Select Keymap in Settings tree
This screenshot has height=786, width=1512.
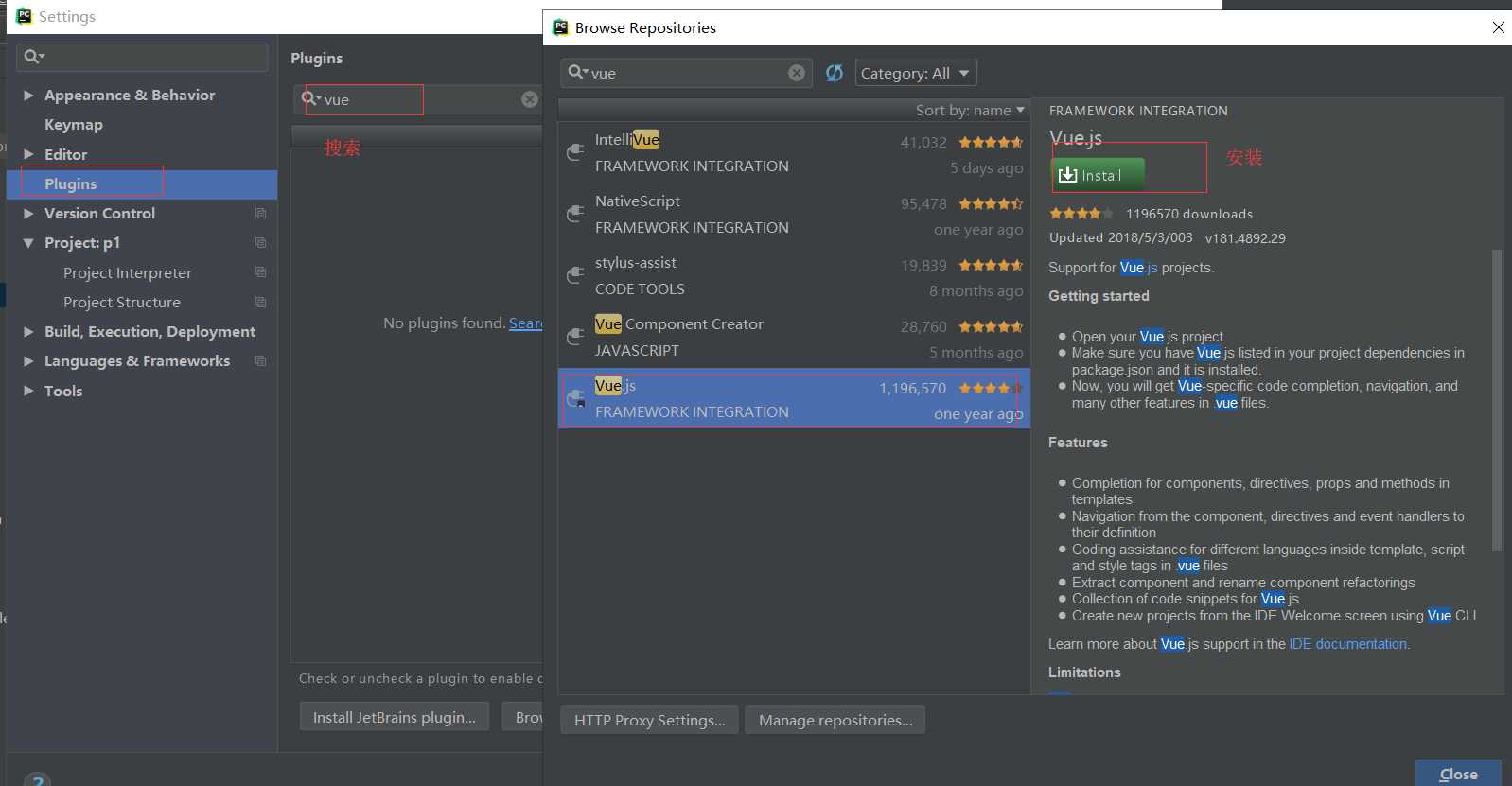[73, 125]
